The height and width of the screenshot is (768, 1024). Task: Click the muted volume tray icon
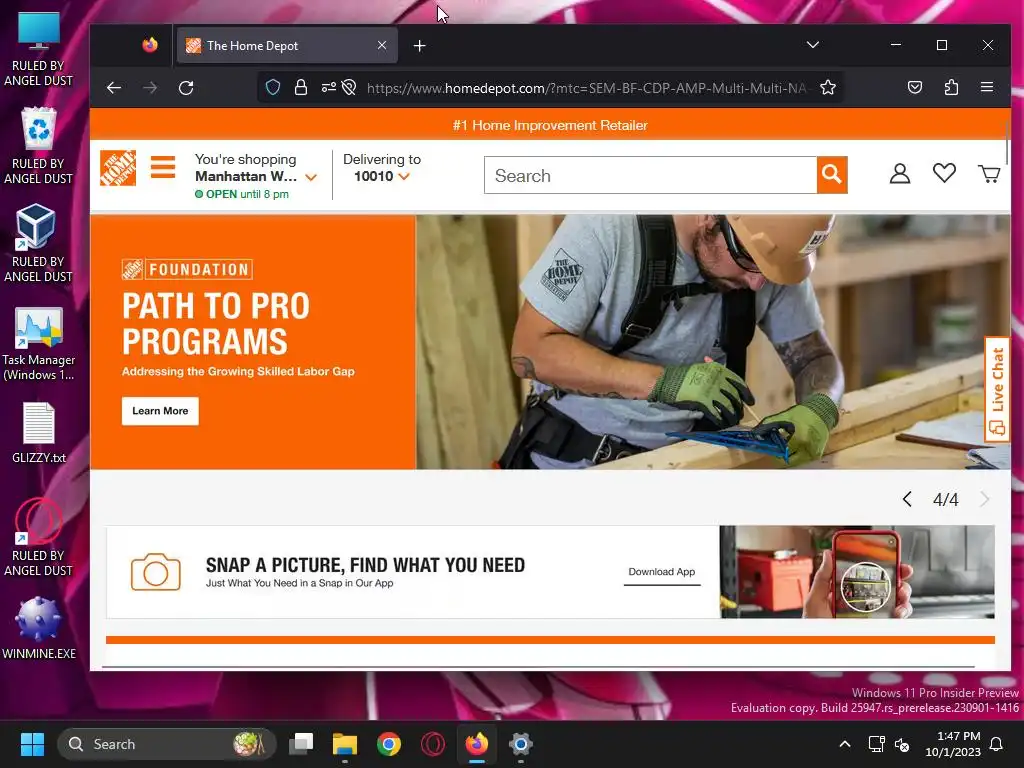[902, 744]
